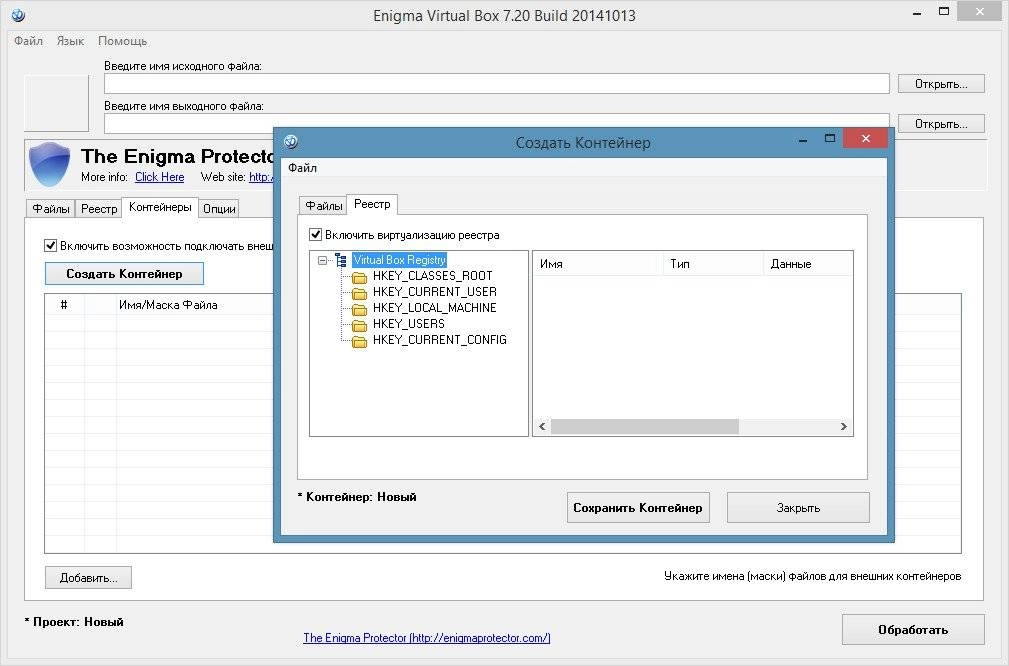Screen dimensions: 1009x666
Task: Select the 'HKEY_CURRENT_USER' tree label
Action: pyautogui.click(x=434, y=292)
